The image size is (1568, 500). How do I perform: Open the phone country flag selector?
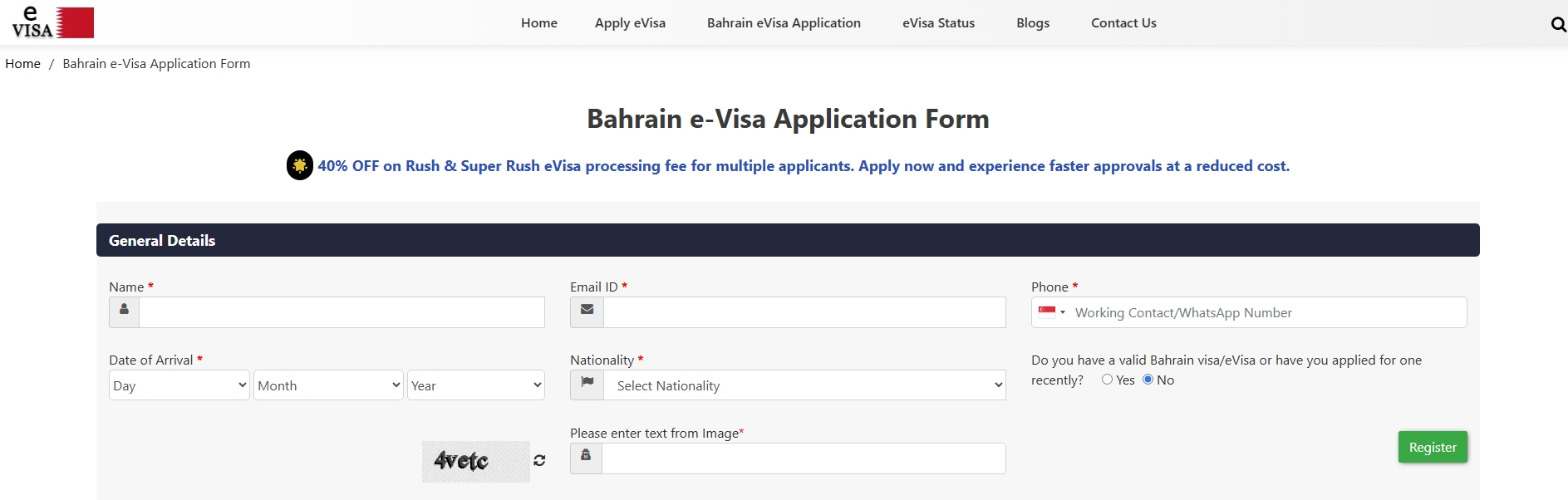pos(1052,312)
